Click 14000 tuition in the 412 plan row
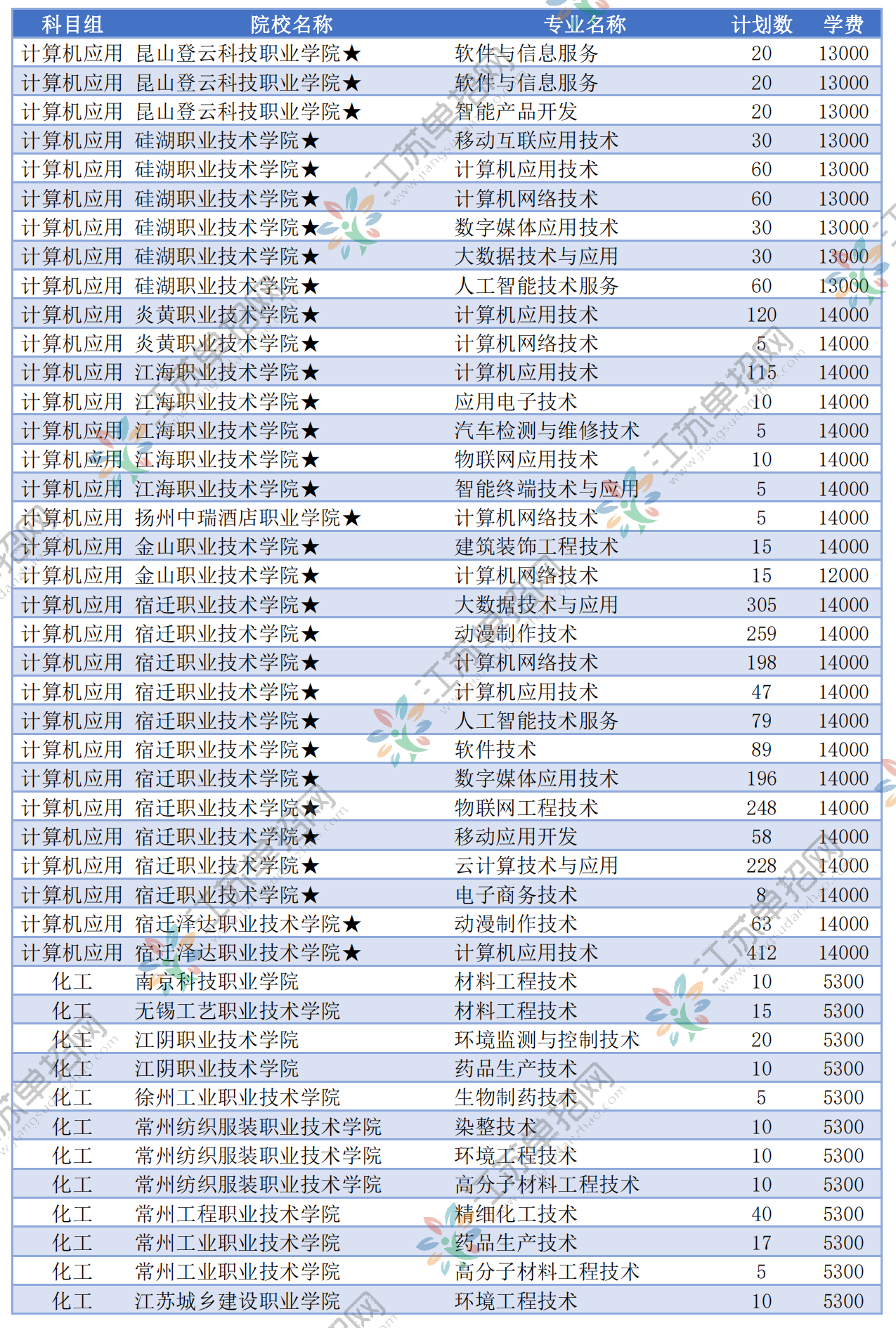The width and height of the screenshot is (896, 1328). click(843, 953)
